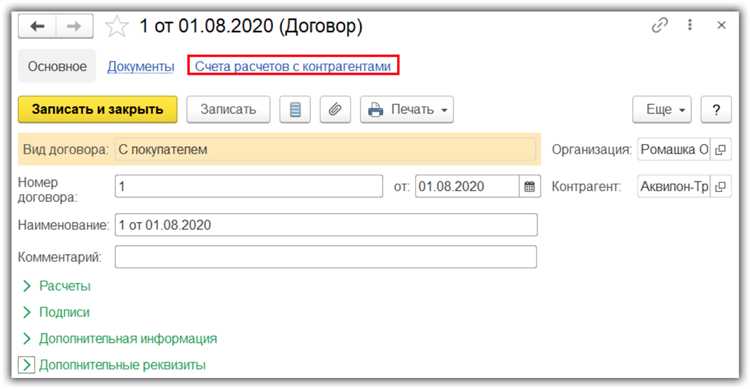Close the contract form
750x389 pixels.
click(721, 25)
